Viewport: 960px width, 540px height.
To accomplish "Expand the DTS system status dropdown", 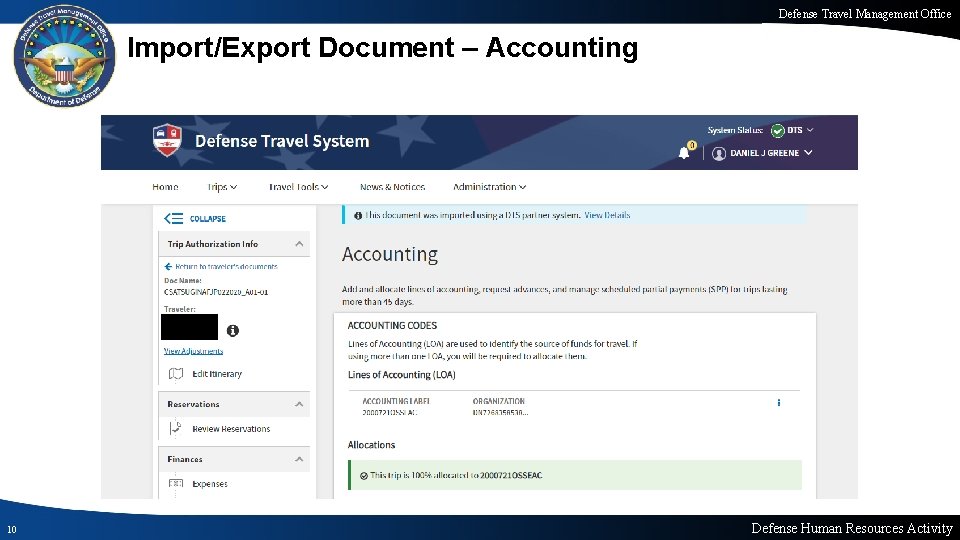I will [x=810, y=130].
